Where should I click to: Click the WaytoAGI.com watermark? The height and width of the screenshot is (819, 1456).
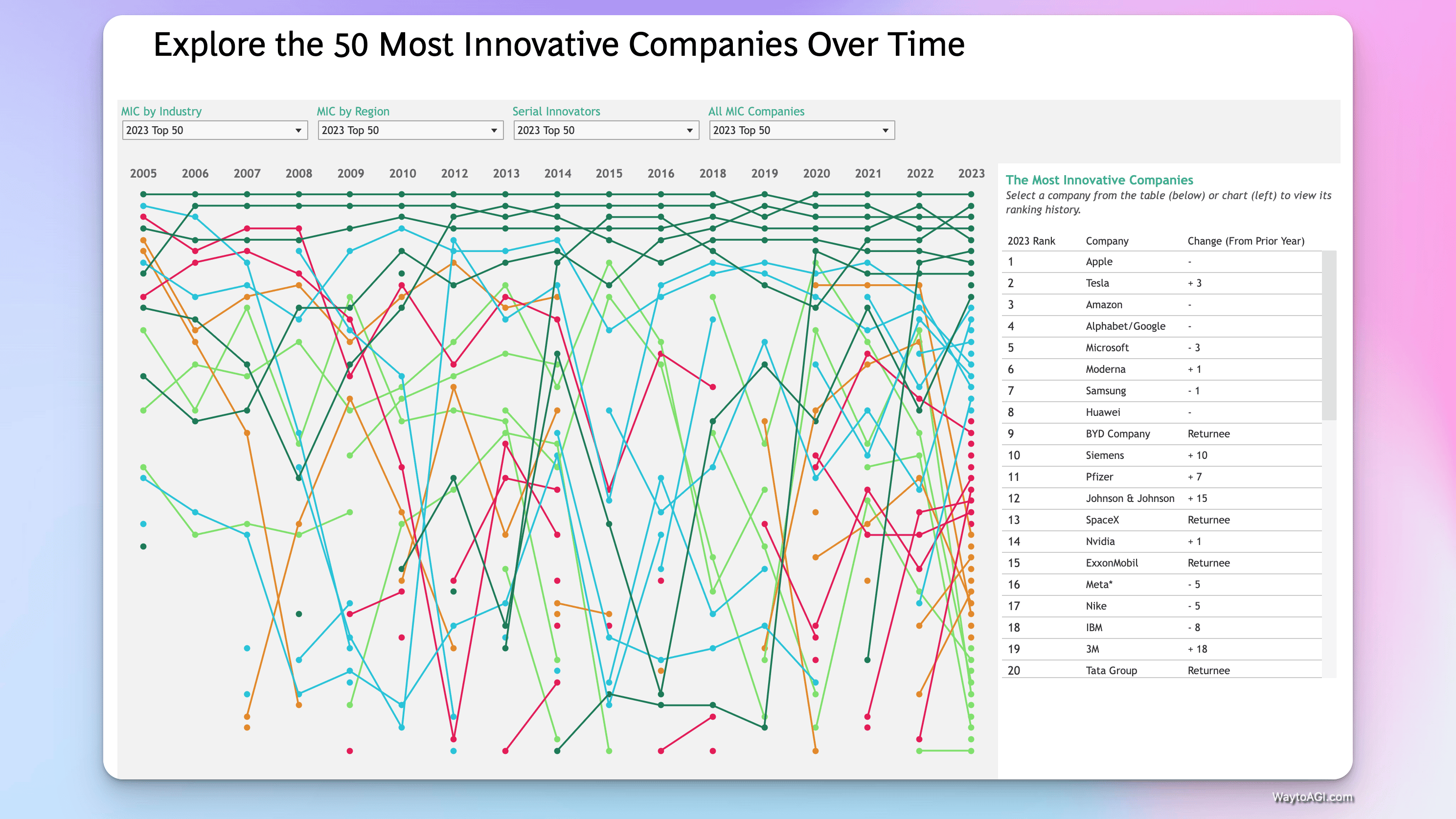click(x=1313, y=797)
